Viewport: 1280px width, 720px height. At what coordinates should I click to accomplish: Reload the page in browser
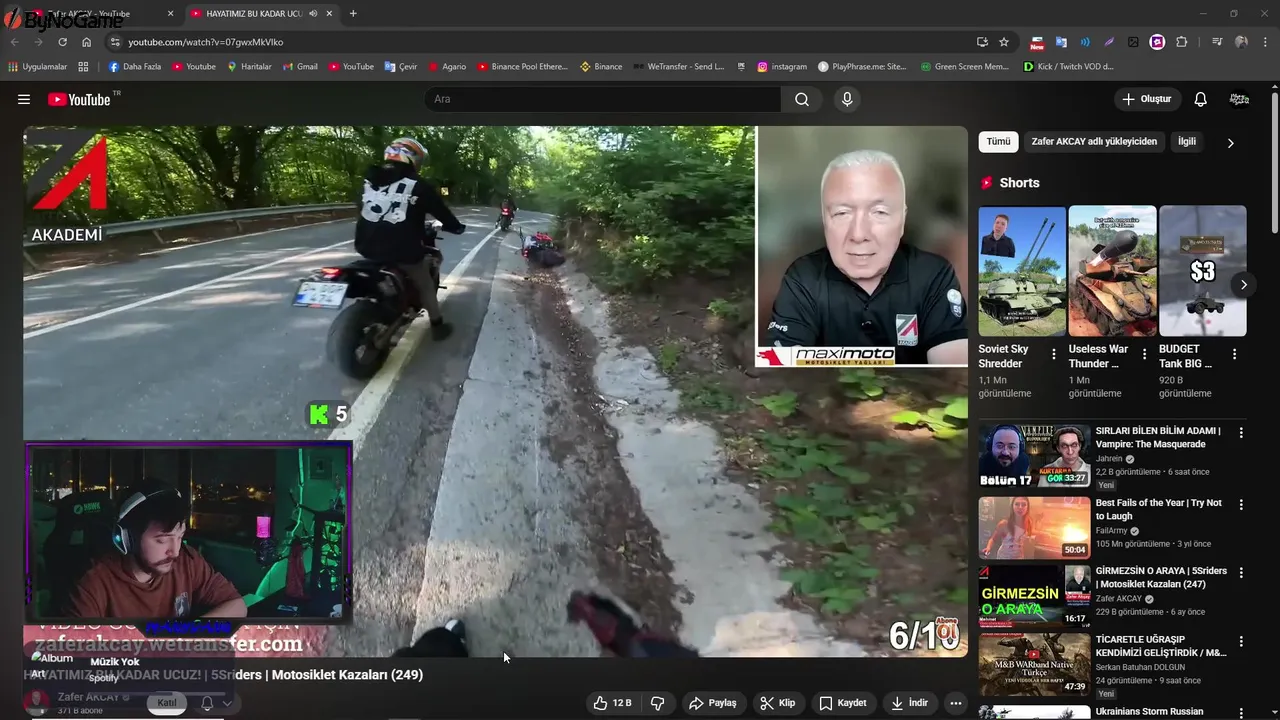point(62,42)
